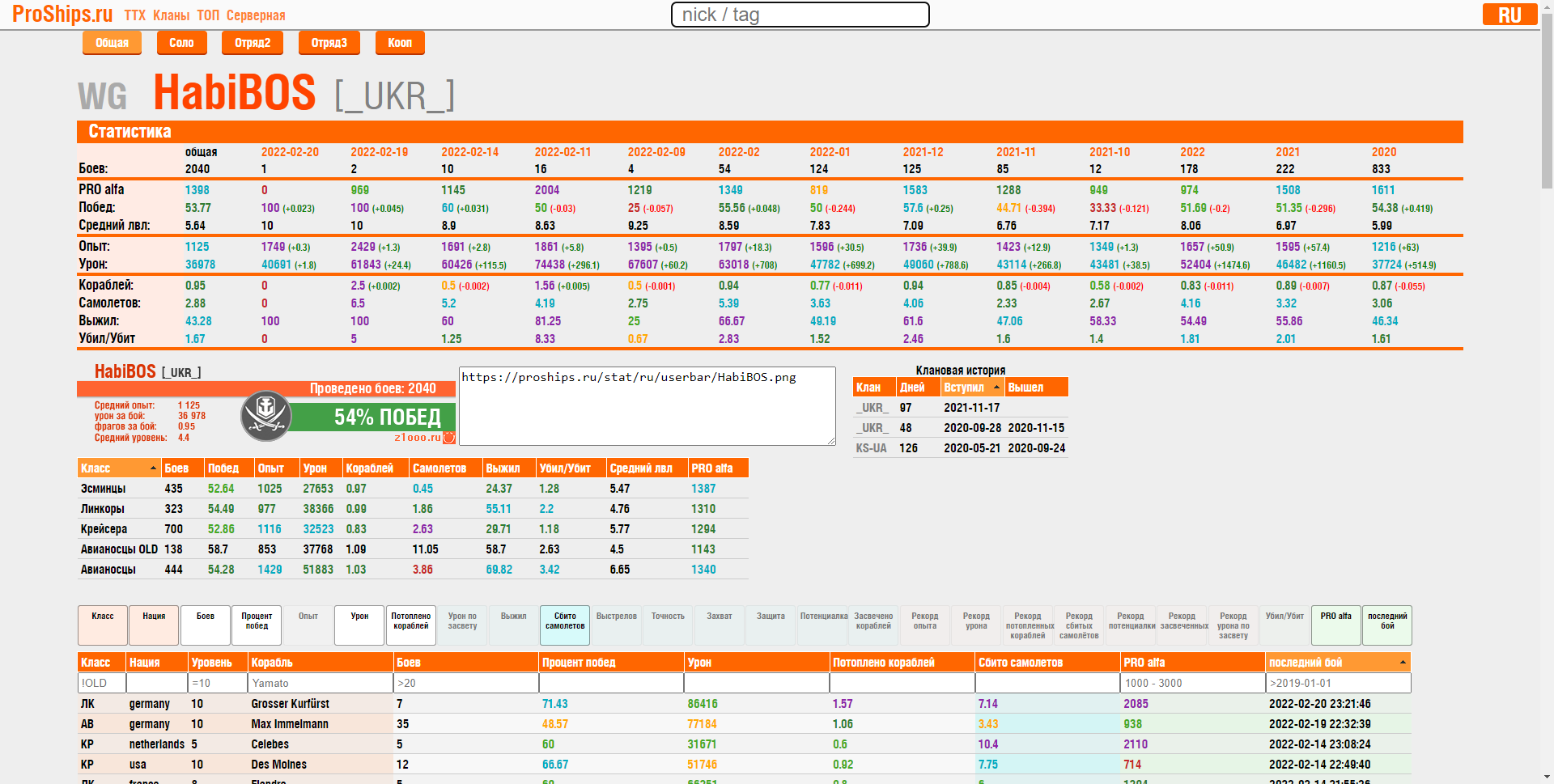The image size is (1554, 784).
Task: Sort ships table by Урон header
Action: 757,663
